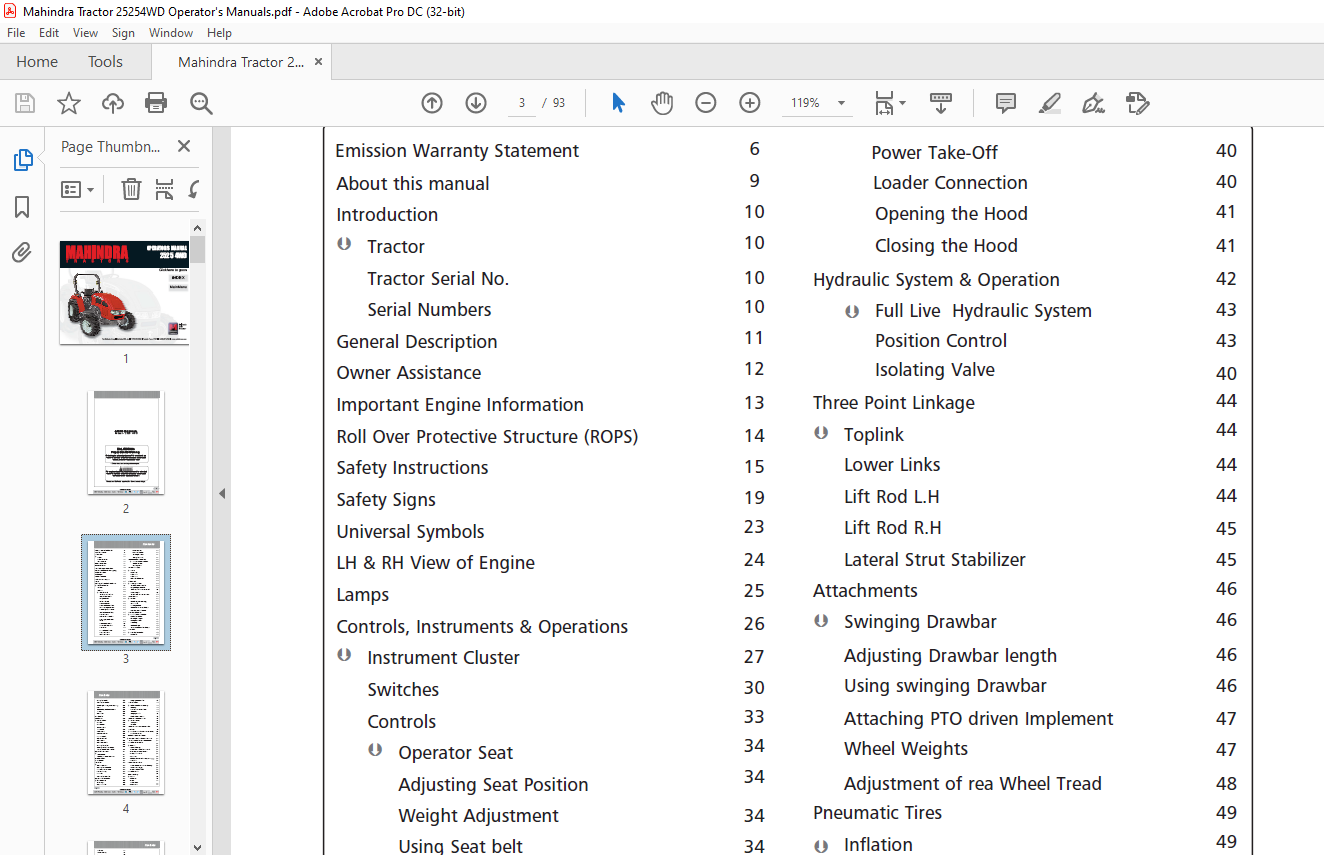Click the page number input field
Viewport: 1324px width, 855px height.
(521, 103)
